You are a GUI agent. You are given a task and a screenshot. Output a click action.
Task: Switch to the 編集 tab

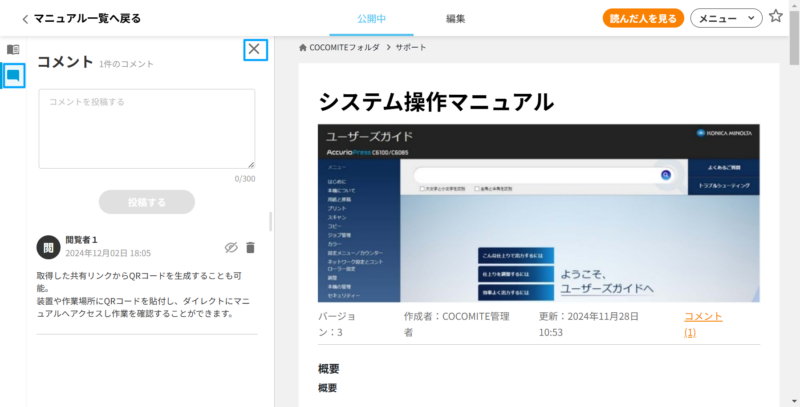(x=455, y=19)
